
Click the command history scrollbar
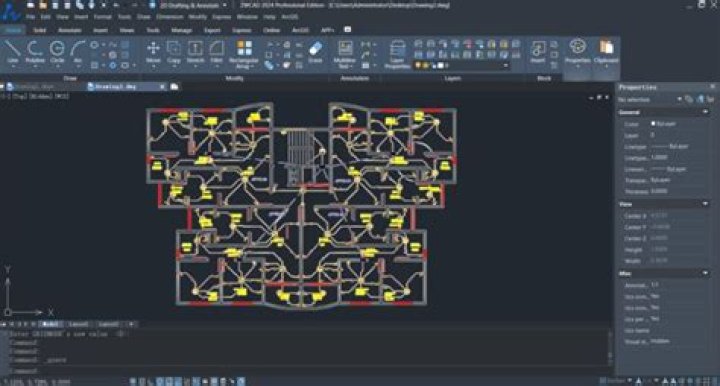(610, 347)
